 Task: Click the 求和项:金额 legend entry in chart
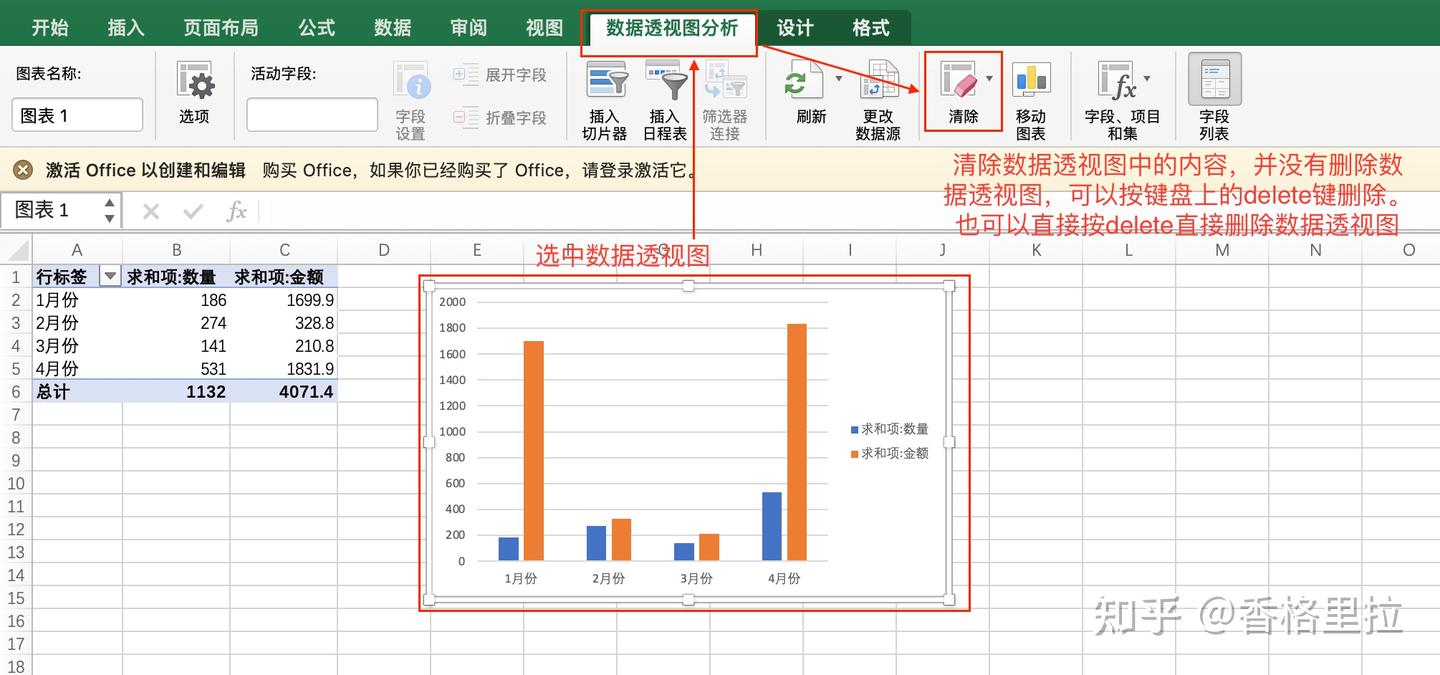pyautogui.click(x=889, y=453)
